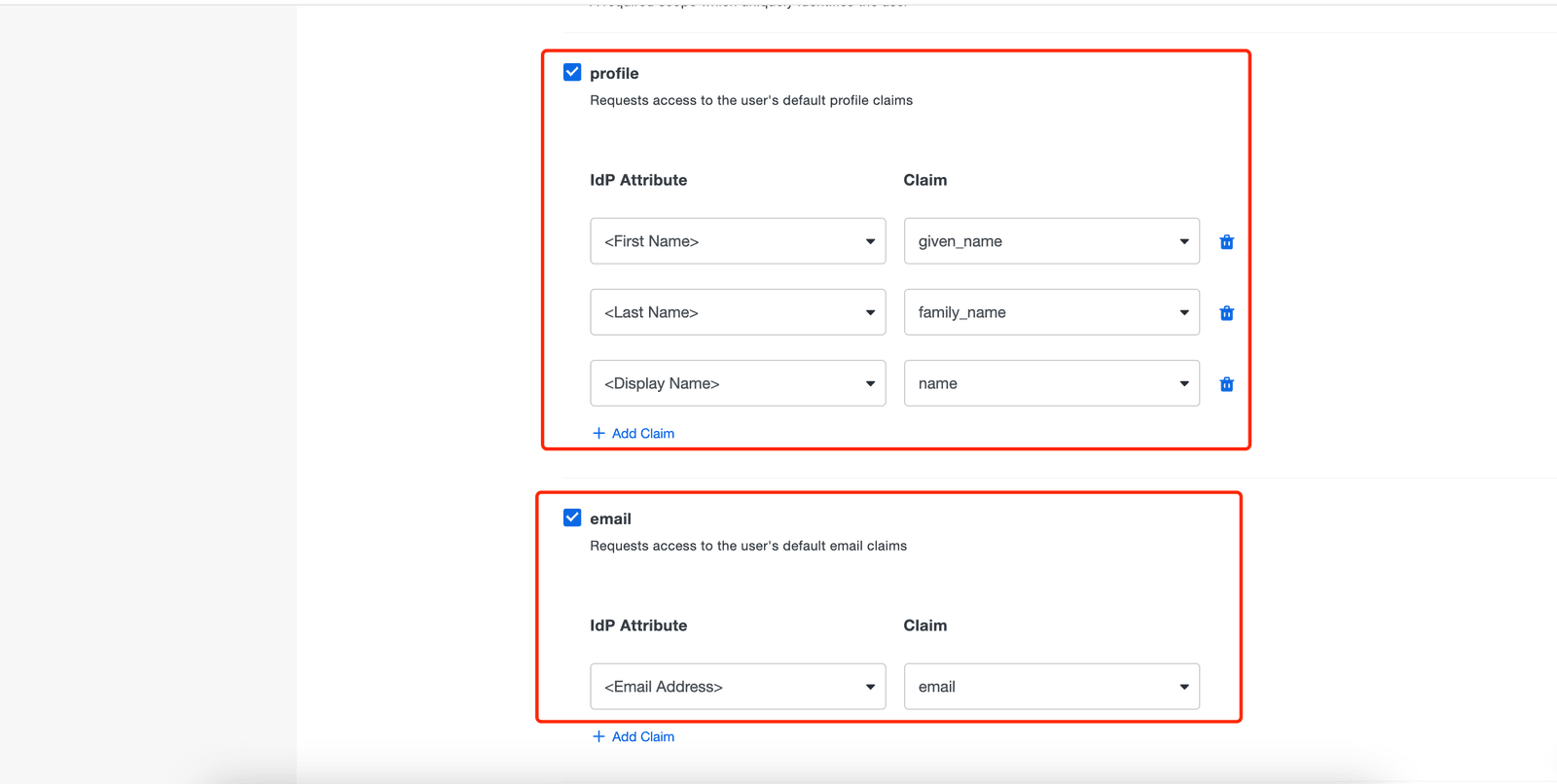Image resolution: width=1557 pixels, height=784 pixels.
Task: Delete the family_name claim row
Action: pos(1226,313)
